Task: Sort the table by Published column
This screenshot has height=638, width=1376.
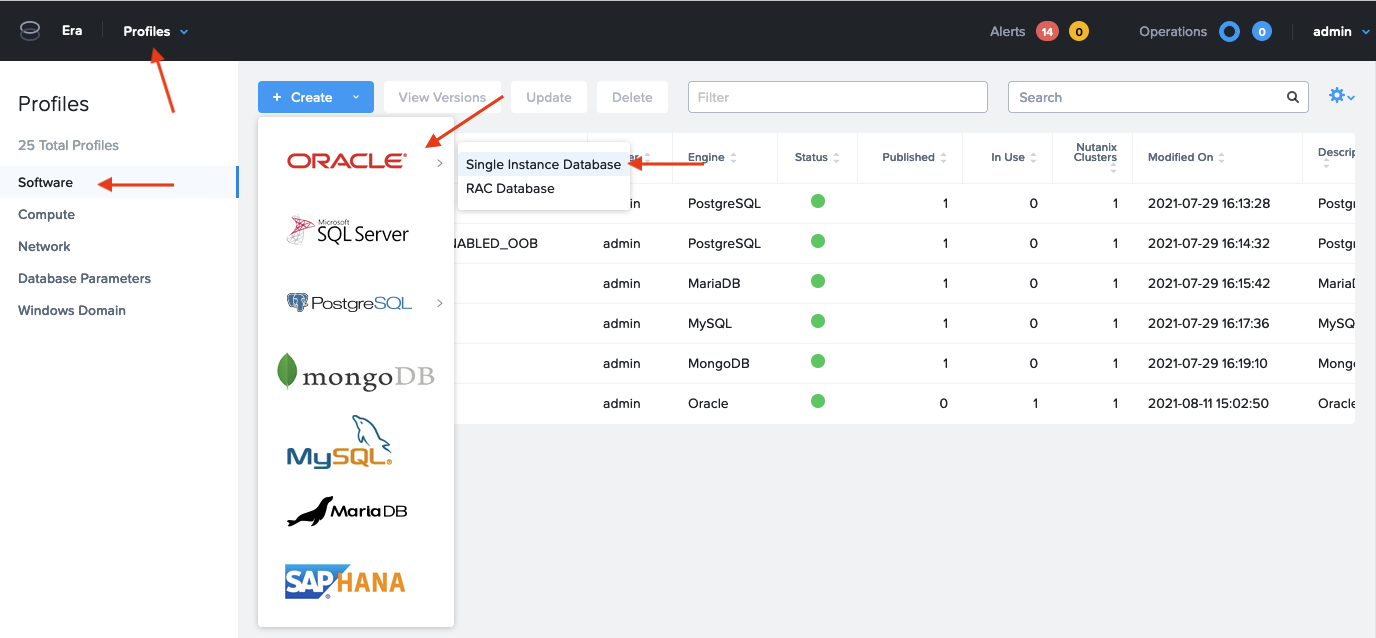Action: tap(915, 158)
